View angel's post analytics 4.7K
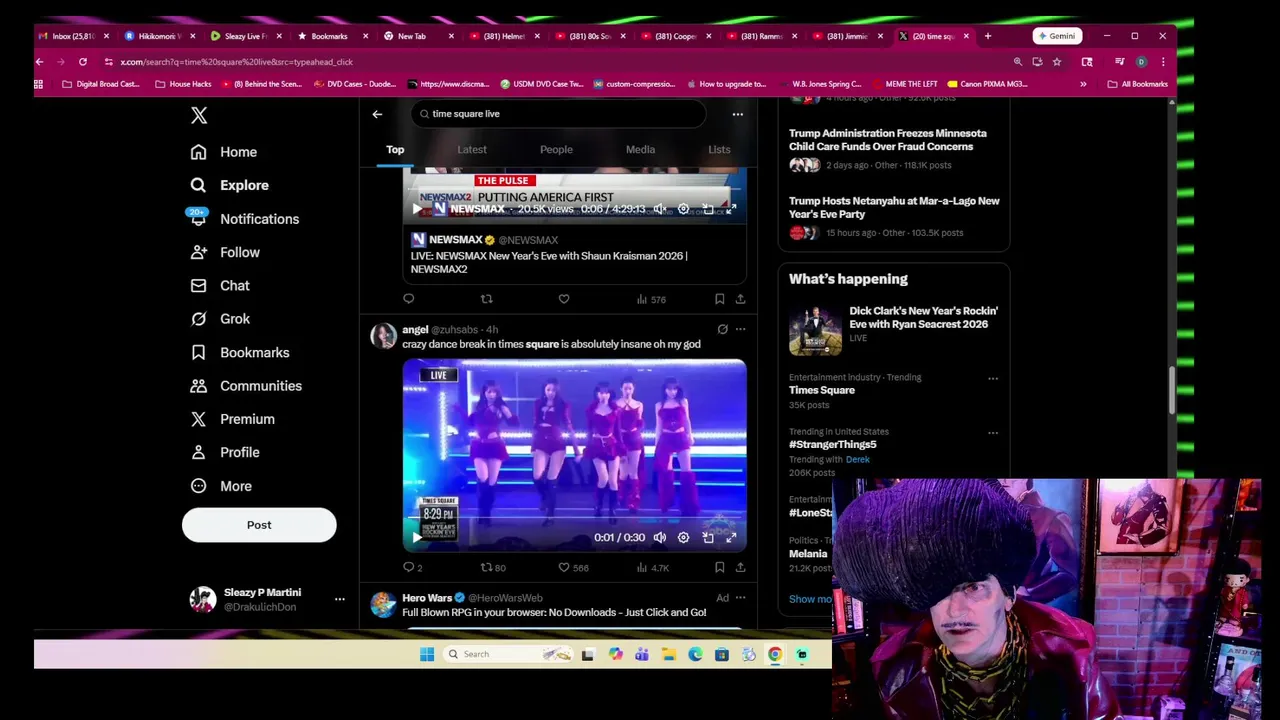This screenshot has height=720, width=1280. point(652,568)
